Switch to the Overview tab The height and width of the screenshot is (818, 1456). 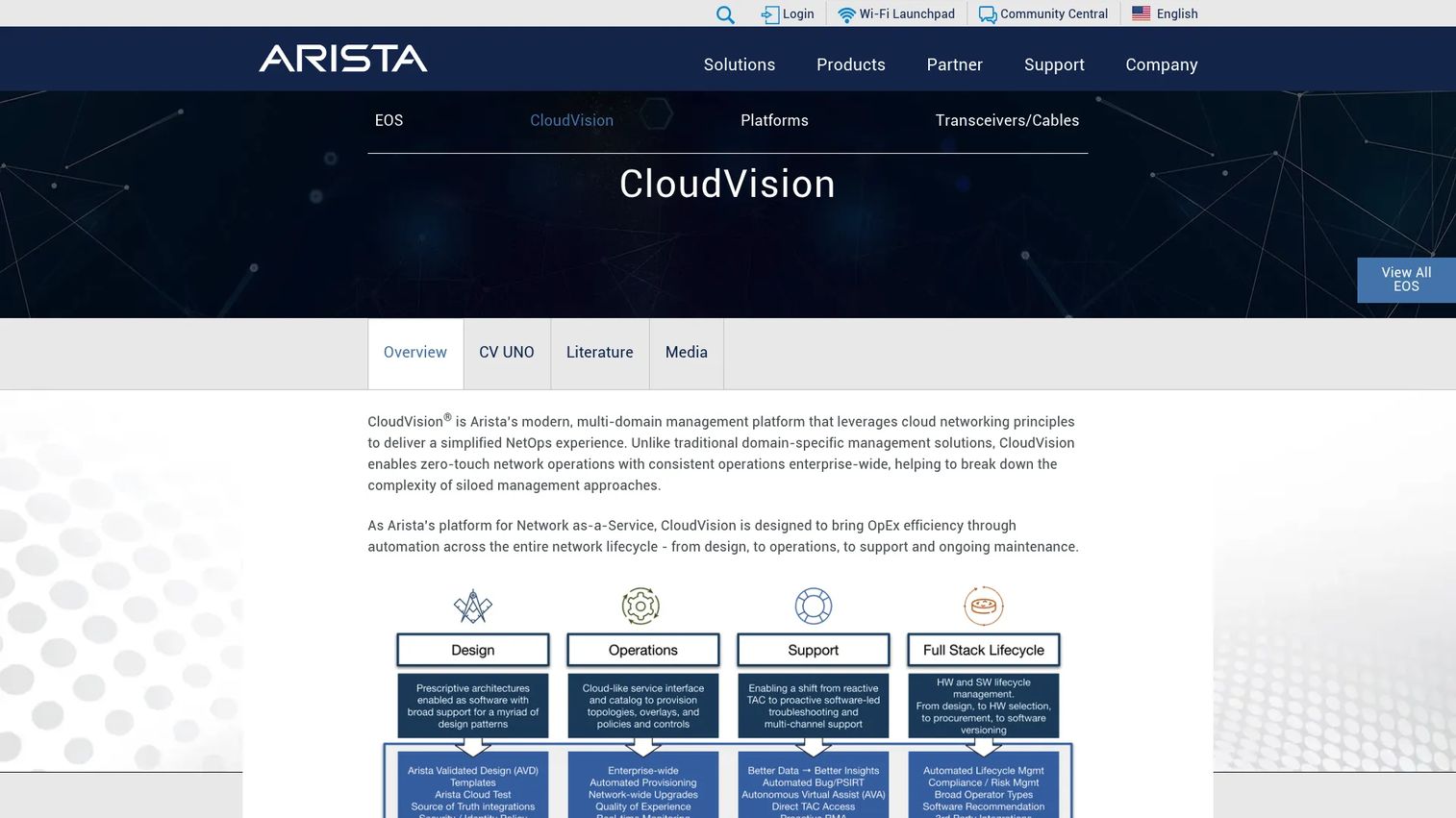click(415, 353)
